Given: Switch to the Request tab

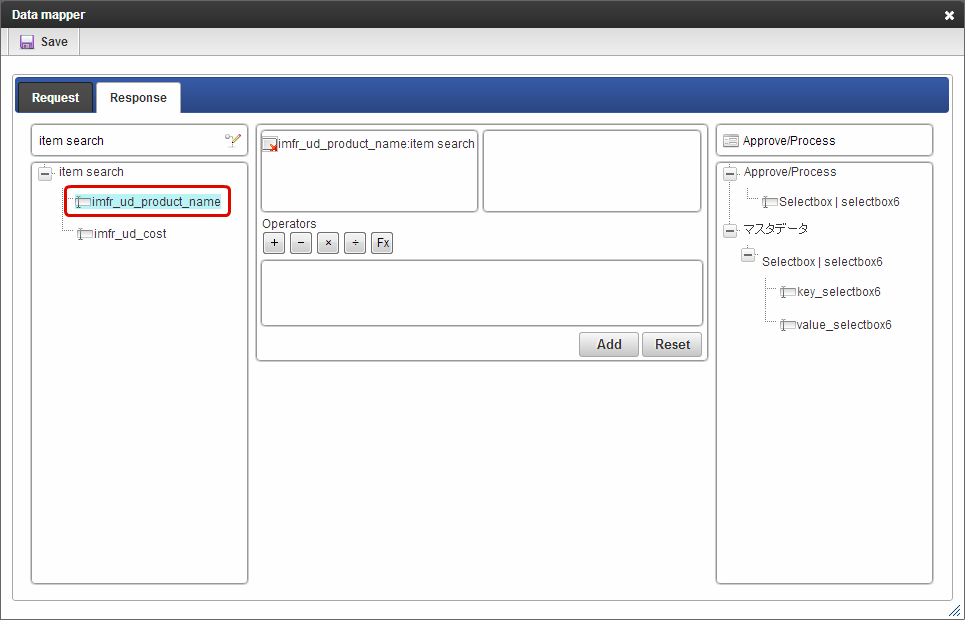Looking at the screenshot, I should pos(55,98).
